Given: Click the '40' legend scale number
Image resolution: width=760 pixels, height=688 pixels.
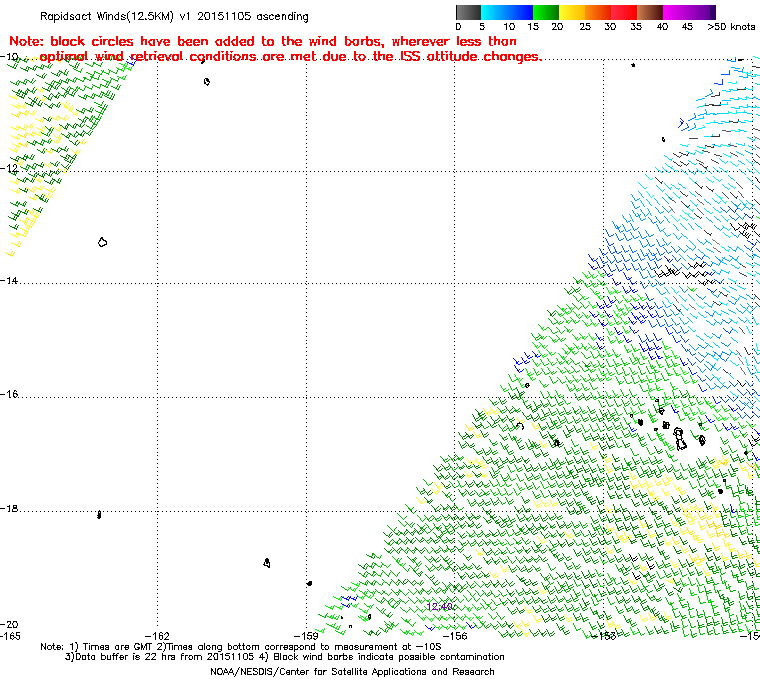Looking at the screenshot, I should (662, 27).
